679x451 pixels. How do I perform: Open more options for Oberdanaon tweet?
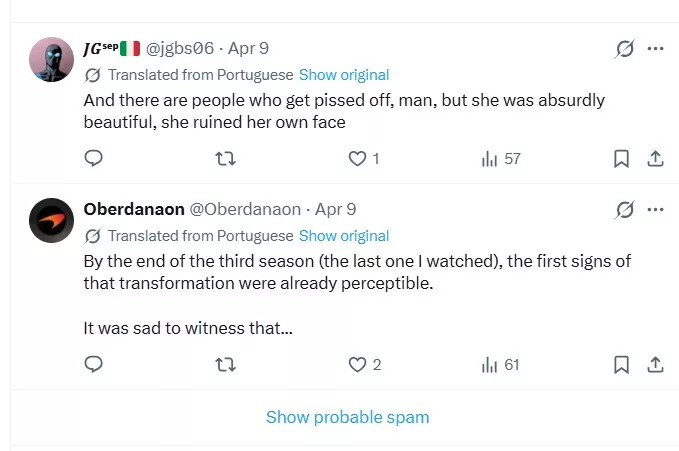pyautogui.click(x=656, y=209)
